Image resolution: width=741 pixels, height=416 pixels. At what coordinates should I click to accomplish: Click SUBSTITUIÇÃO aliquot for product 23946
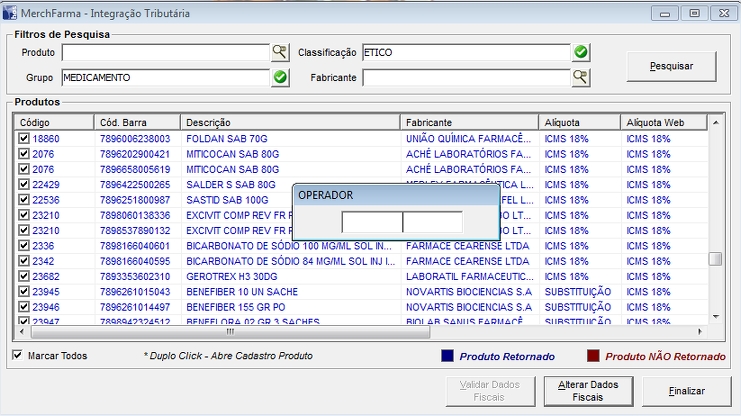click(x=578, y=307)
